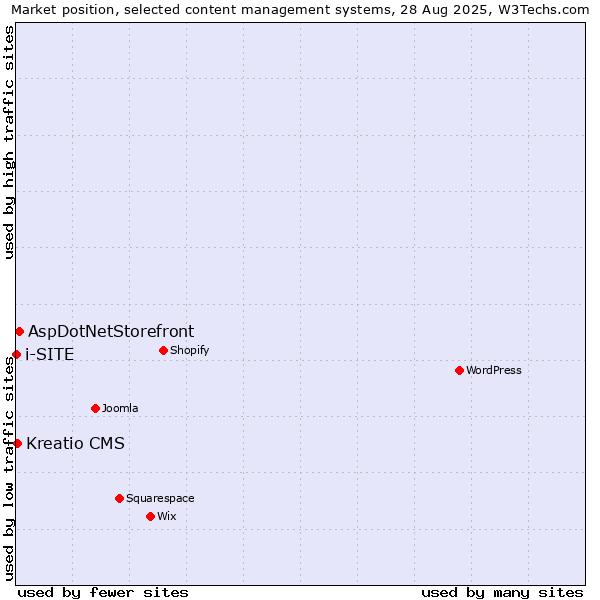Select the WordPress label text

pyautogui.click(x=494, y=370)
